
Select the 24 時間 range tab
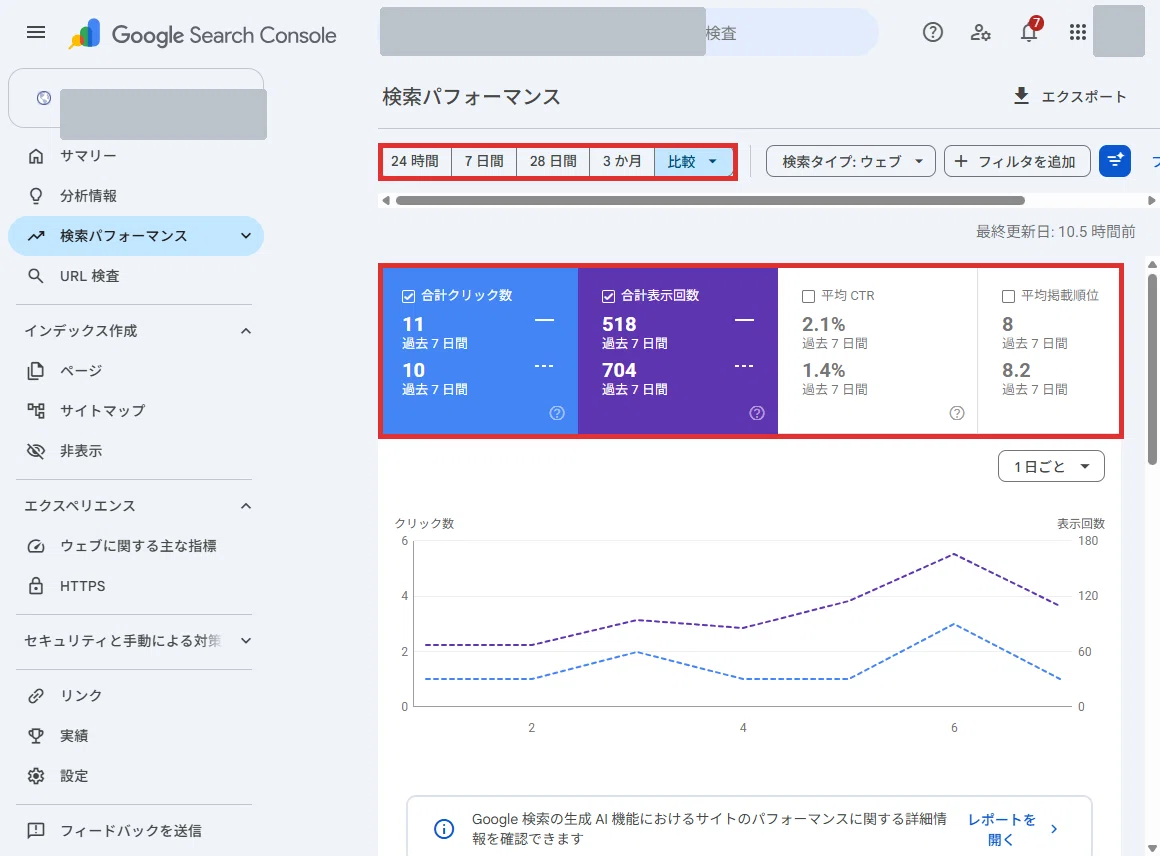pyautogui.click(x=415, y=161)
